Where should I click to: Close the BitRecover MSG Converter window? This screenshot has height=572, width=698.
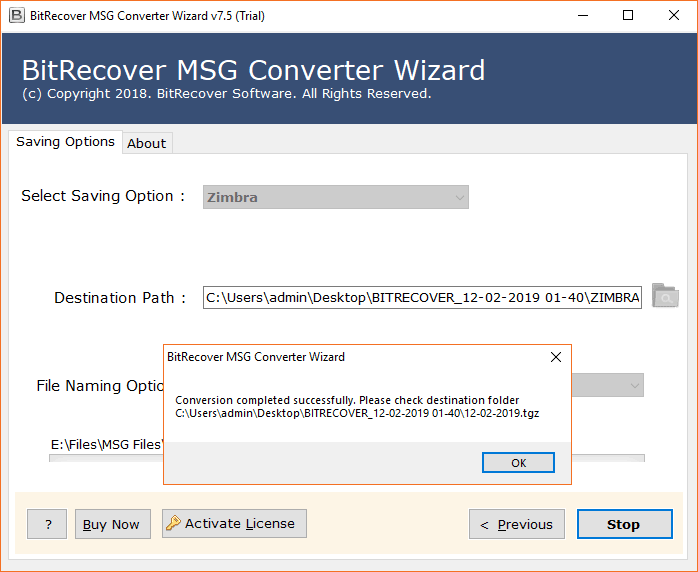[674, 16]
